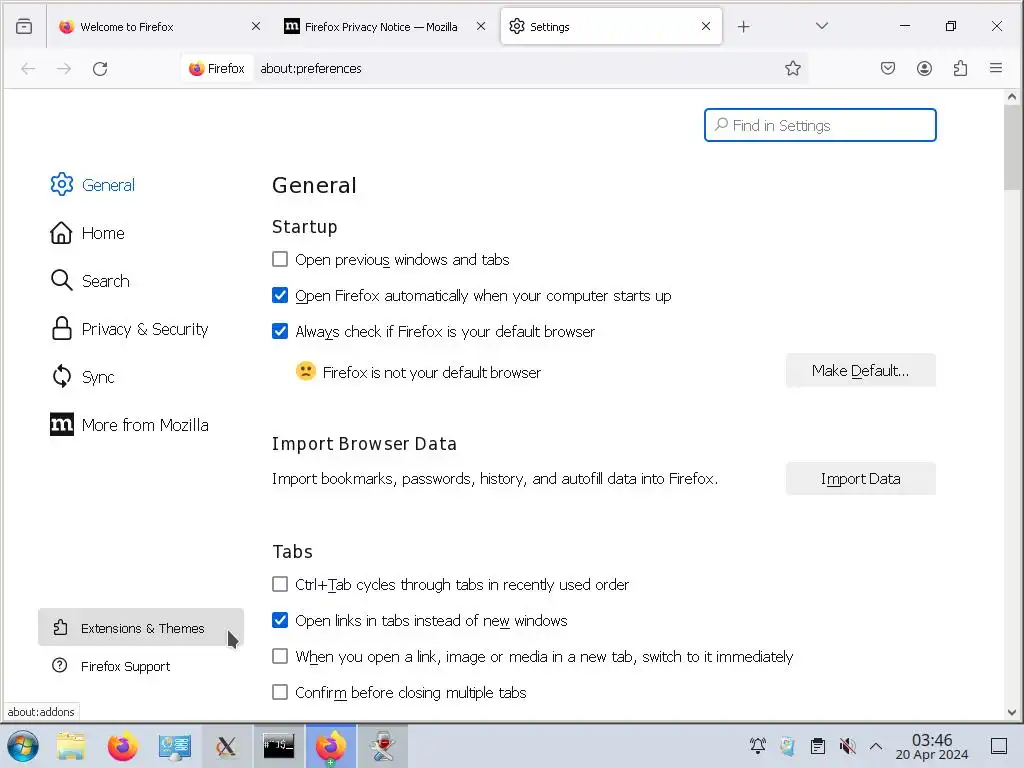Click the Import Data button
Viewport: 1024px width, 768px height.
pos(861,479)
